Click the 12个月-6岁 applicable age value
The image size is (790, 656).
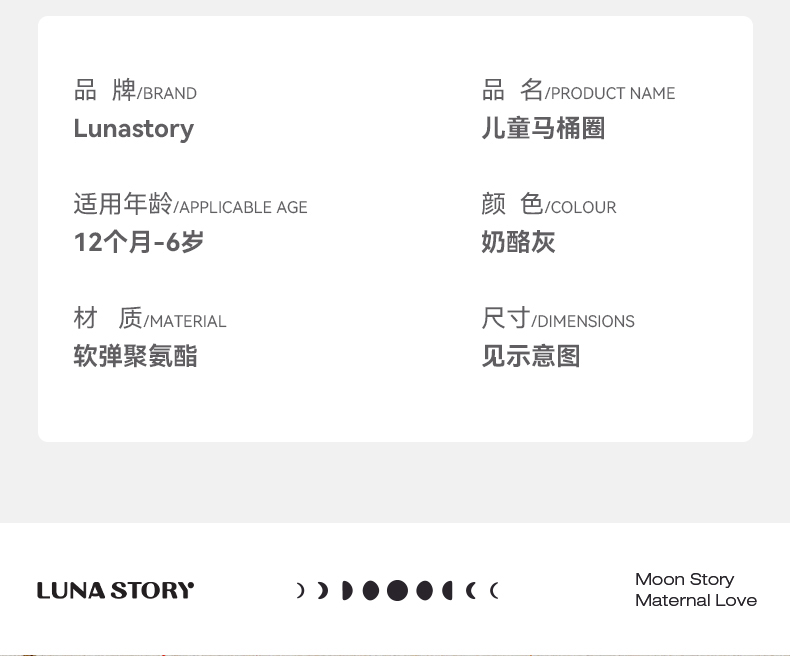pos(139,242)
